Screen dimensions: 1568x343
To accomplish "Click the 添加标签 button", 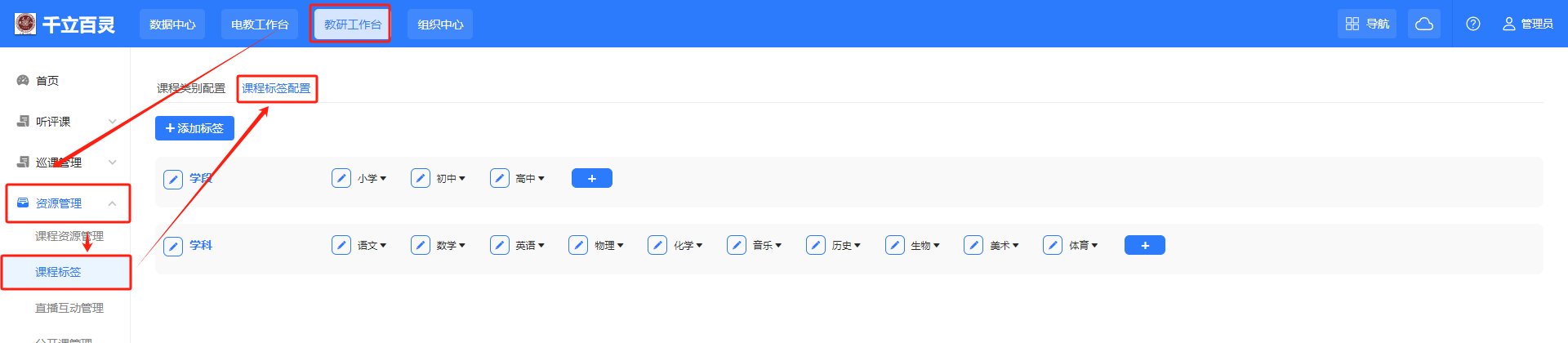I will 194,128.
